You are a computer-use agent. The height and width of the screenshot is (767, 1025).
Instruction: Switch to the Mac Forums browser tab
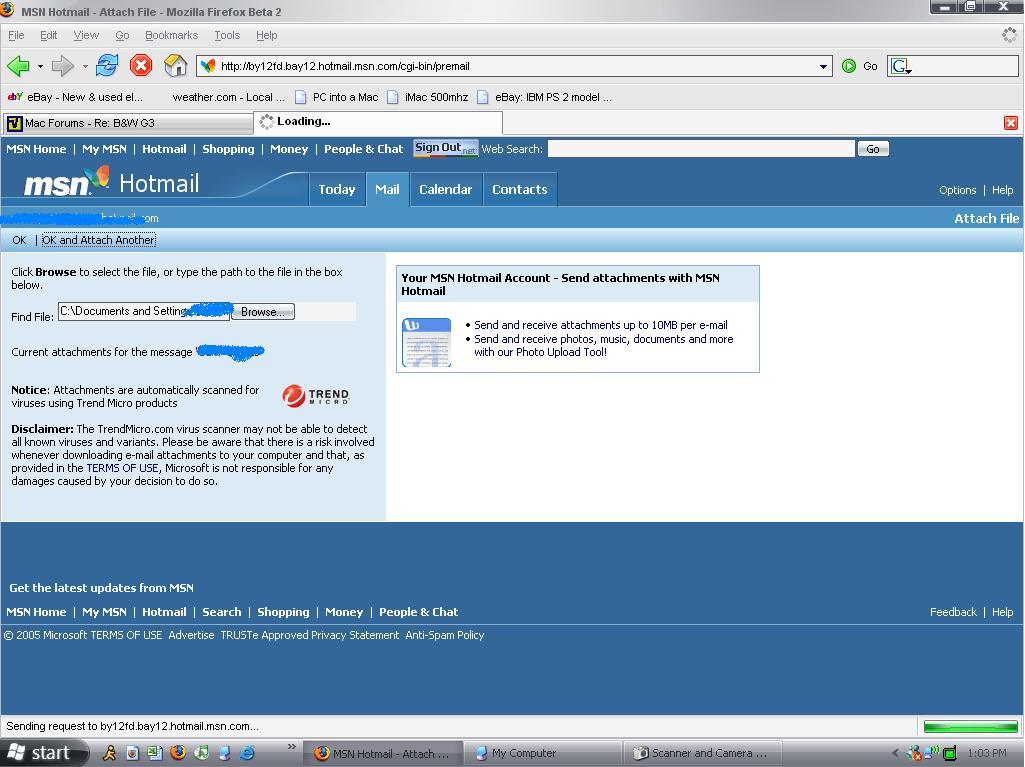click(128, 123)
